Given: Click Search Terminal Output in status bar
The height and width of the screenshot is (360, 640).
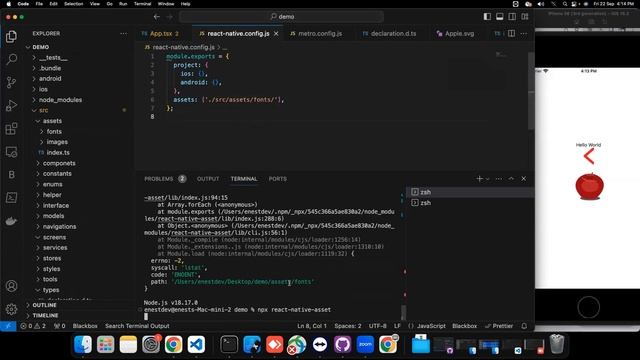Looking at the screenshot, I should 137,326.
